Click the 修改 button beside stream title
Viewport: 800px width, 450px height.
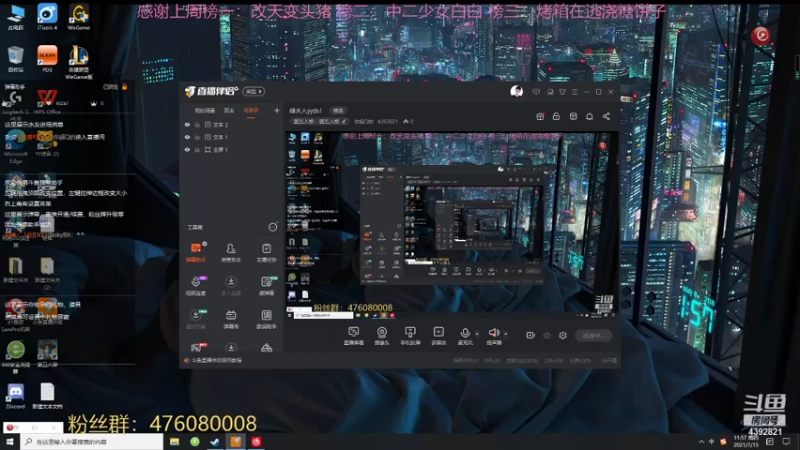tap(338, 111)
